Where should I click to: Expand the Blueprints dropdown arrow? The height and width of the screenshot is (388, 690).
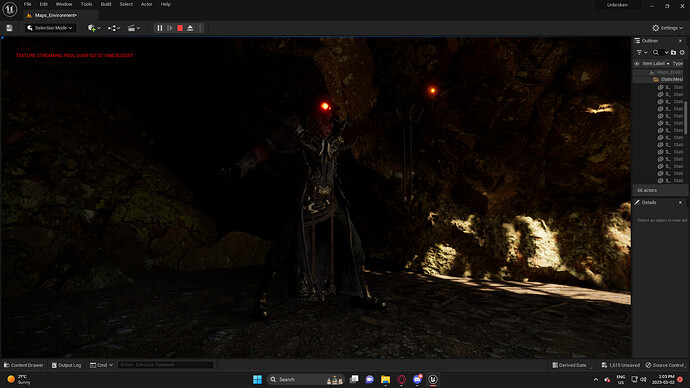pos(118,28)
